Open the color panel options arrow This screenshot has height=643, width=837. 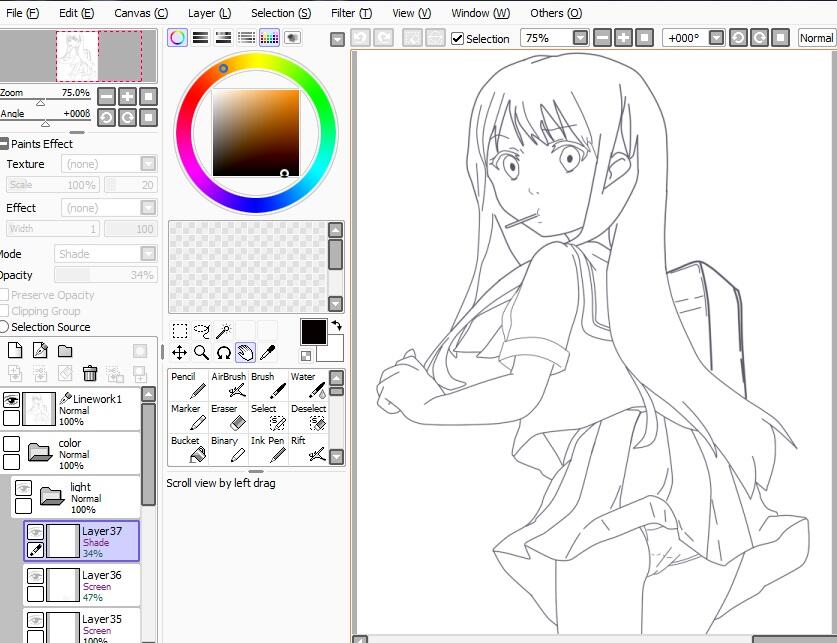(337, 39)
